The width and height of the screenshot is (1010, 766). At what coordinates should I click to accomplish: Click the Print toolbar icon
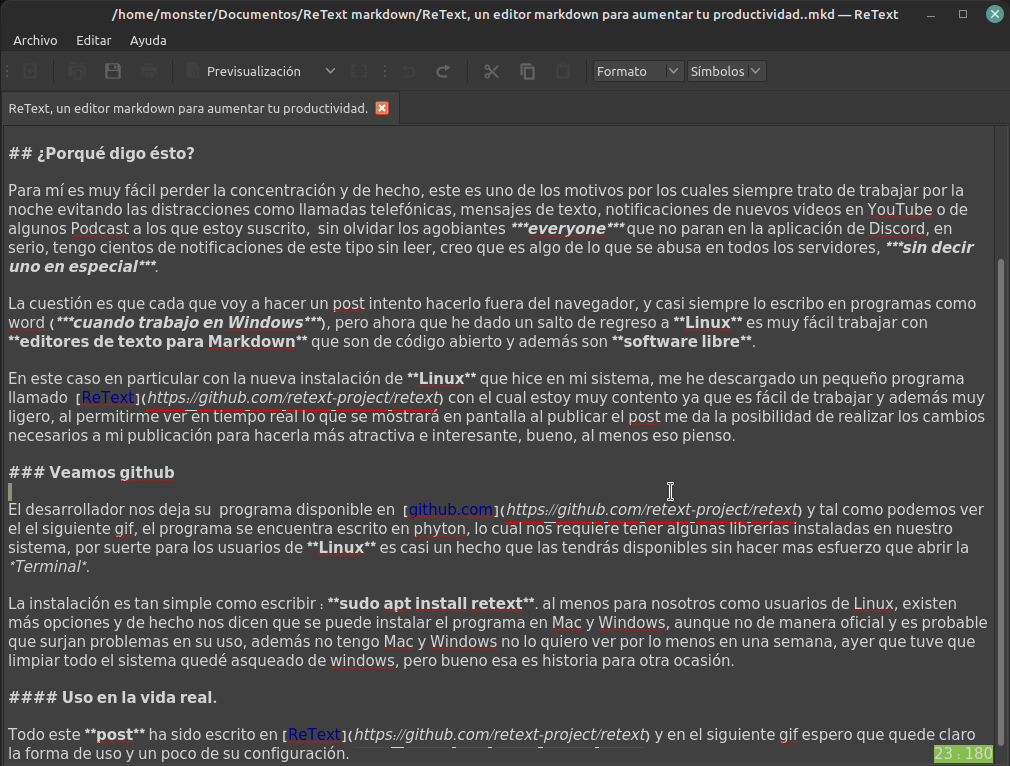[x=149, y=71]
